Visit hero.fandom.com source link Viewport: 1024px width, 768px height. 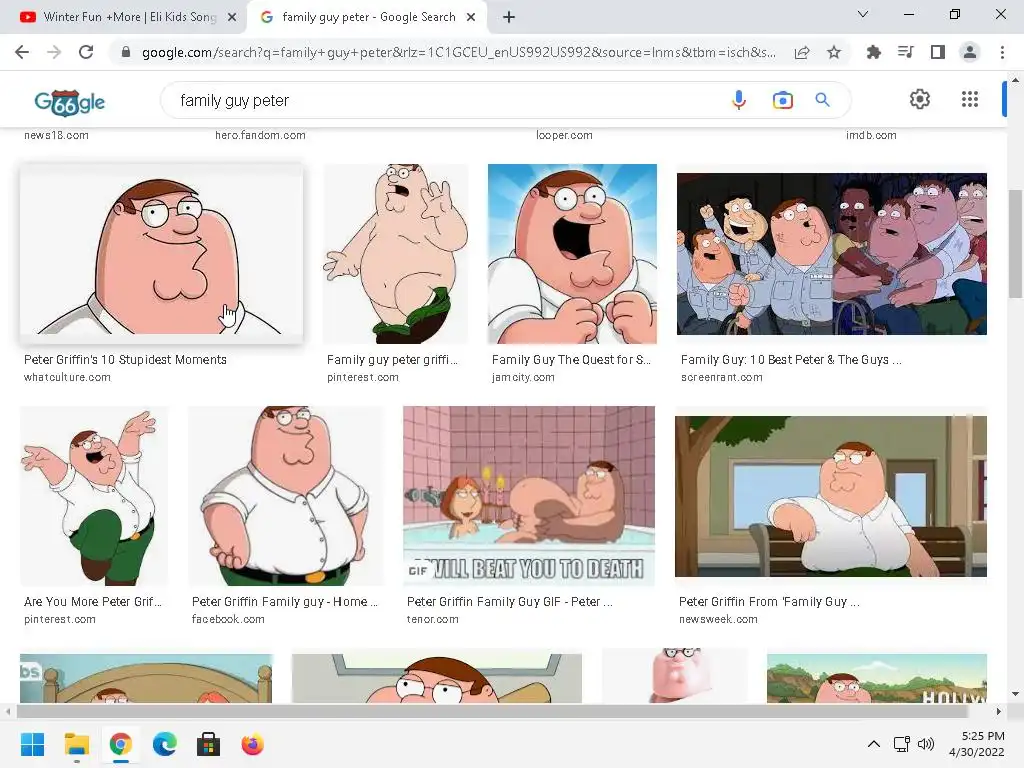click(x=260, y=135)
